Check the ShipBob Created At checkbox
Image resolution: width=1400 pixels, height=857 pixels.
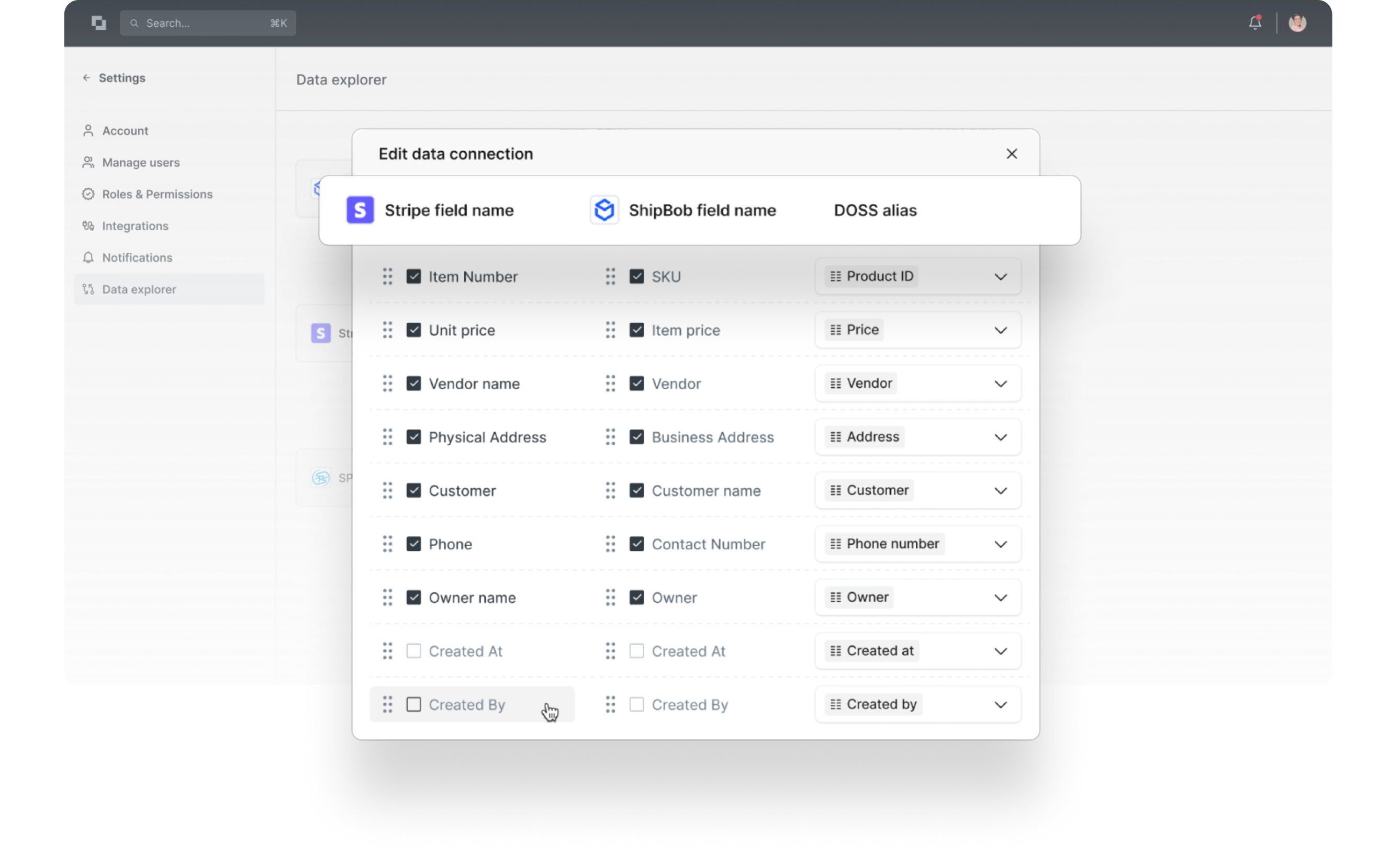coord(636,651)
